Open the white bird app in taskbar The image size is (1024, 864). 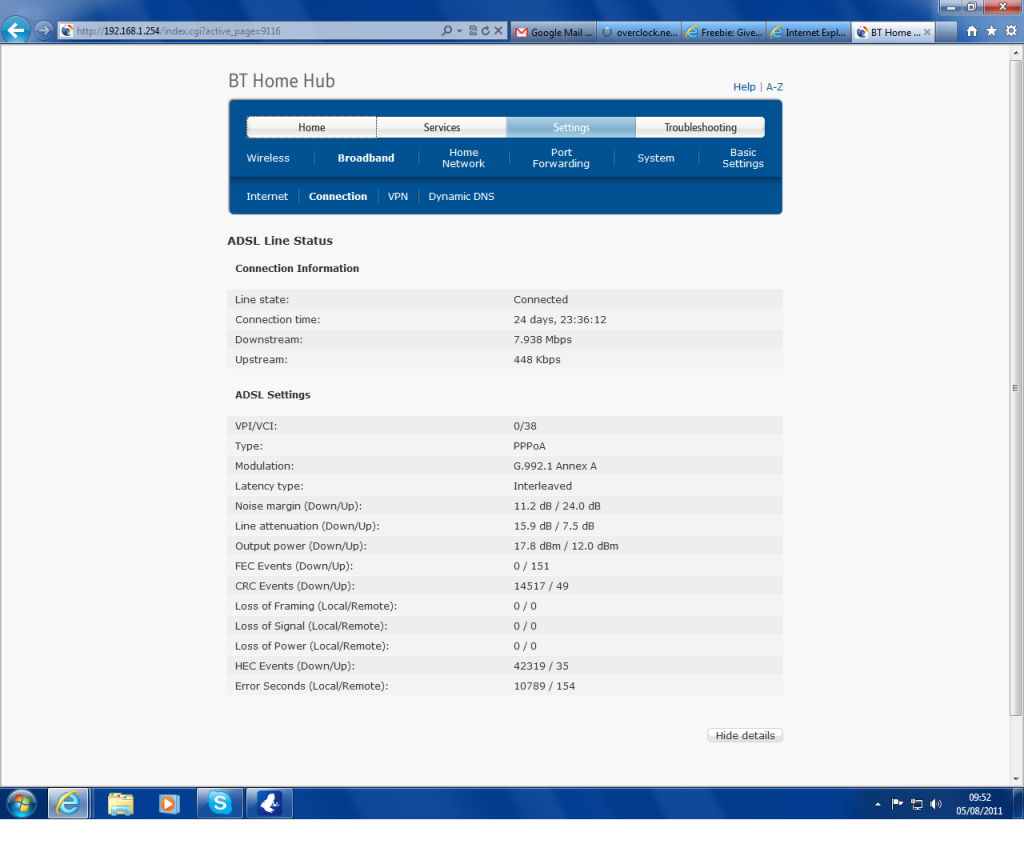click(x=270, y=803)
